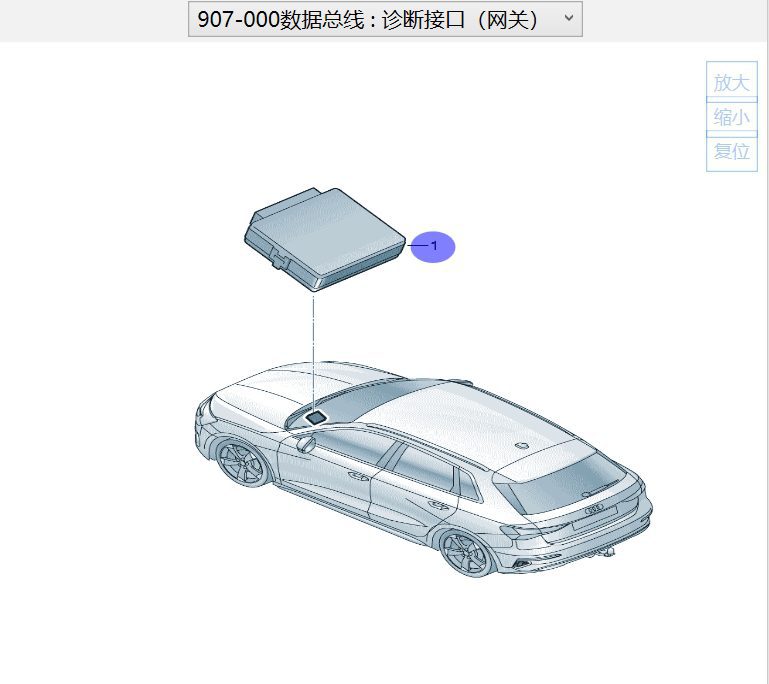Viewport: 769px width, 684px height.
Task: Click the chevron arrow on the diagram selector
Action: (x=568, y=18)
